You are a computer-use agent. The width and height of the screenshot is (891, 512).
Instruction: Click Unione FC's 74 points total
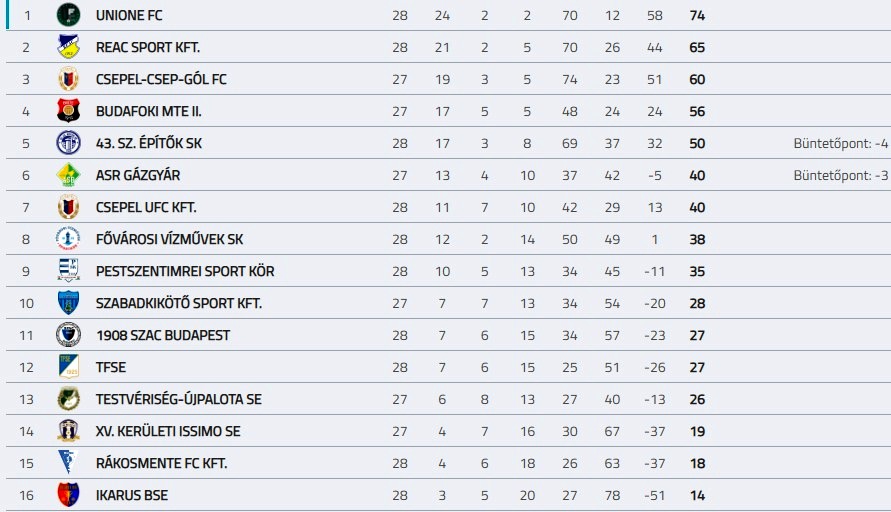(x=697, y=16)
